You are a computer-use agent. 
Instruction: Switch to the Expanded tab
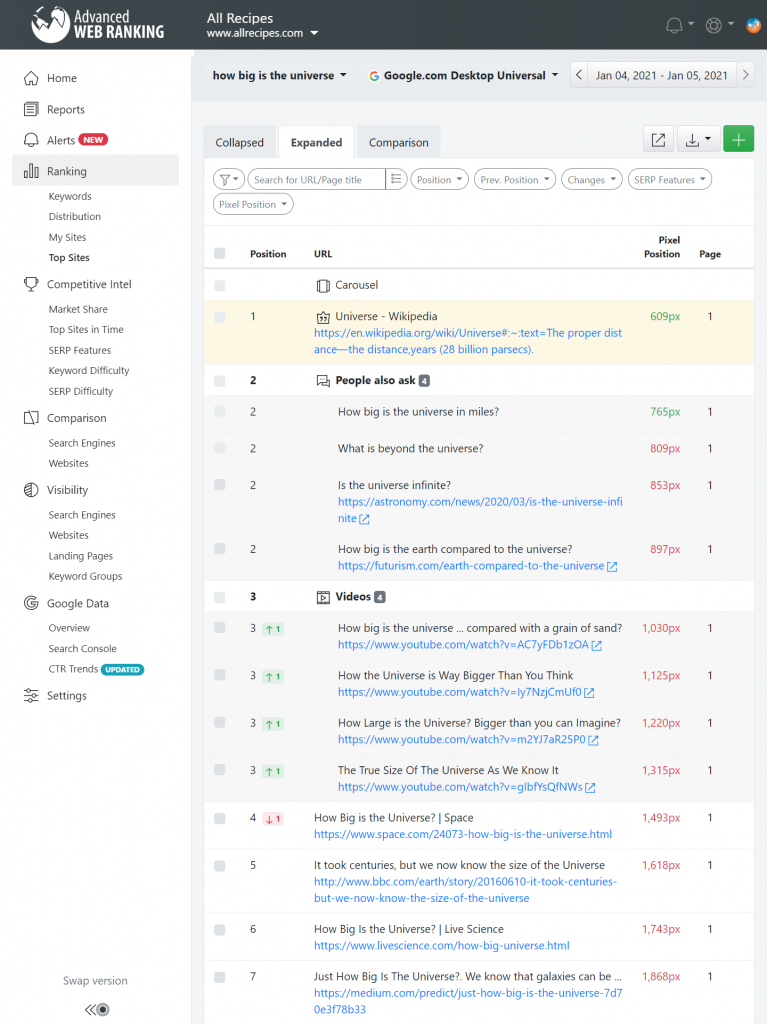[316, 142]
